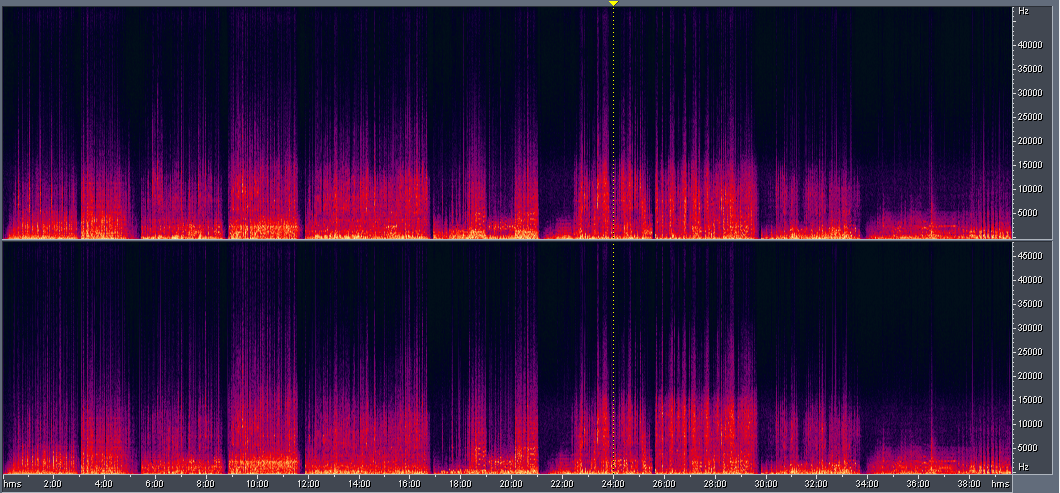Click the 14:00 mark on the time ruler
This screenshot has height=493, width=1060.
358,484
